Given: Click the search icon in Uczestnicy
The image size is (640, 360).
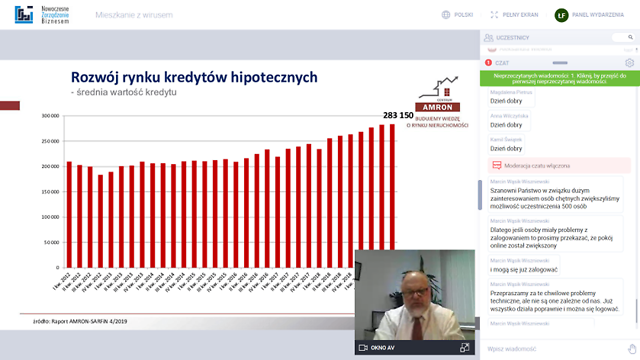Looking at the screenshot, I should 630,37.
